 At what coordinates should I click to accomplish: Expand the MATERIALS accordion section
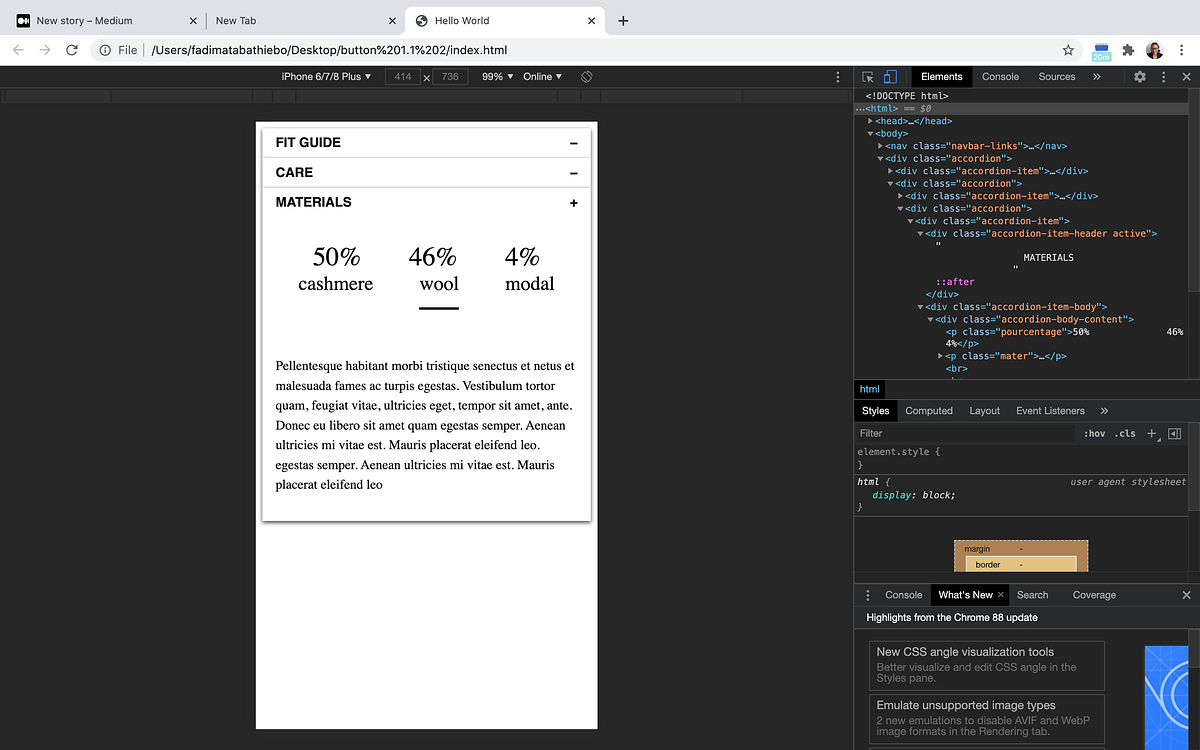click(573, 202)
